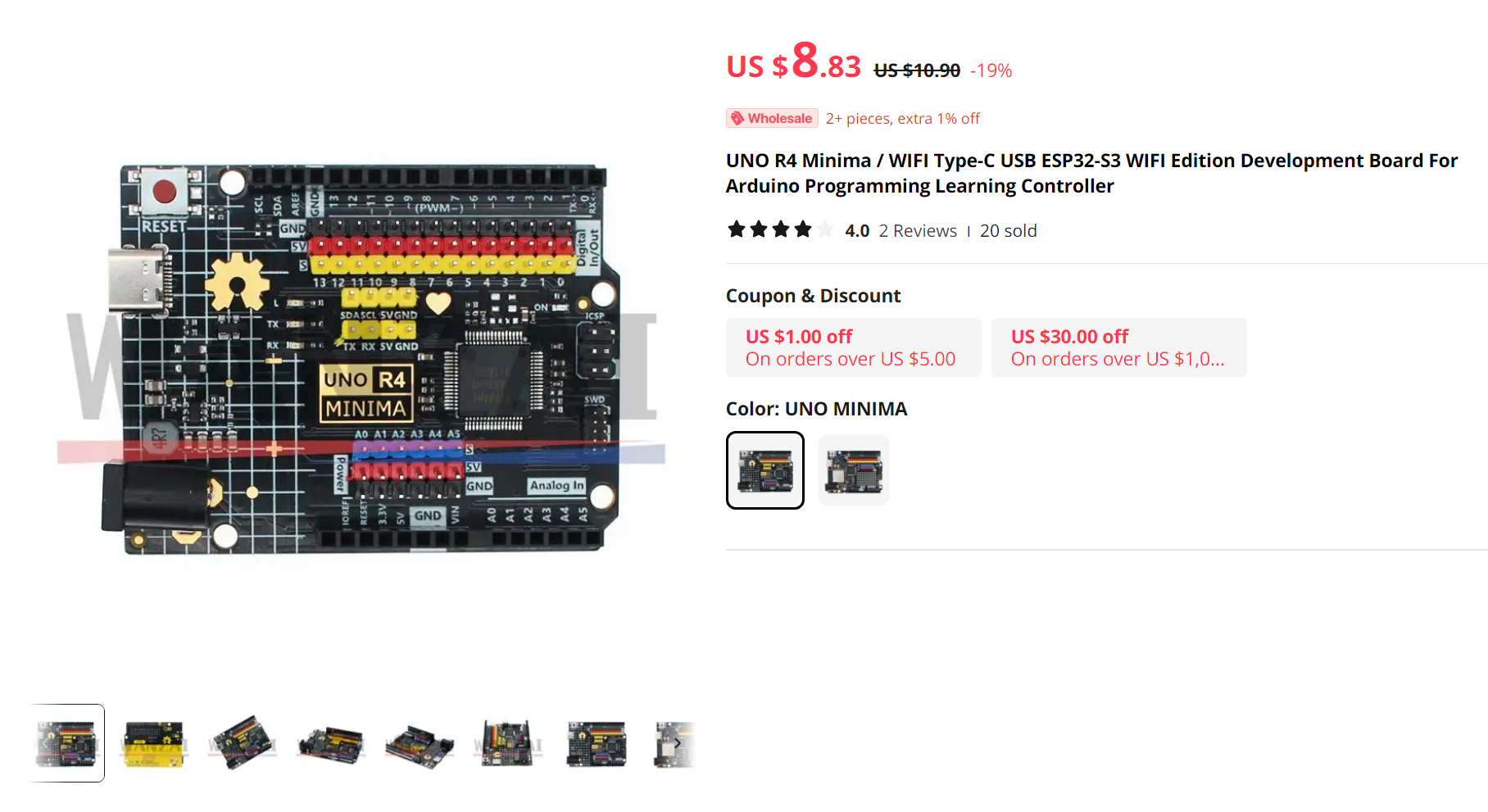Viewport: 1488px width, 812px height.
Task: Open the fourth product thumbnail
Action: point(331,744)
